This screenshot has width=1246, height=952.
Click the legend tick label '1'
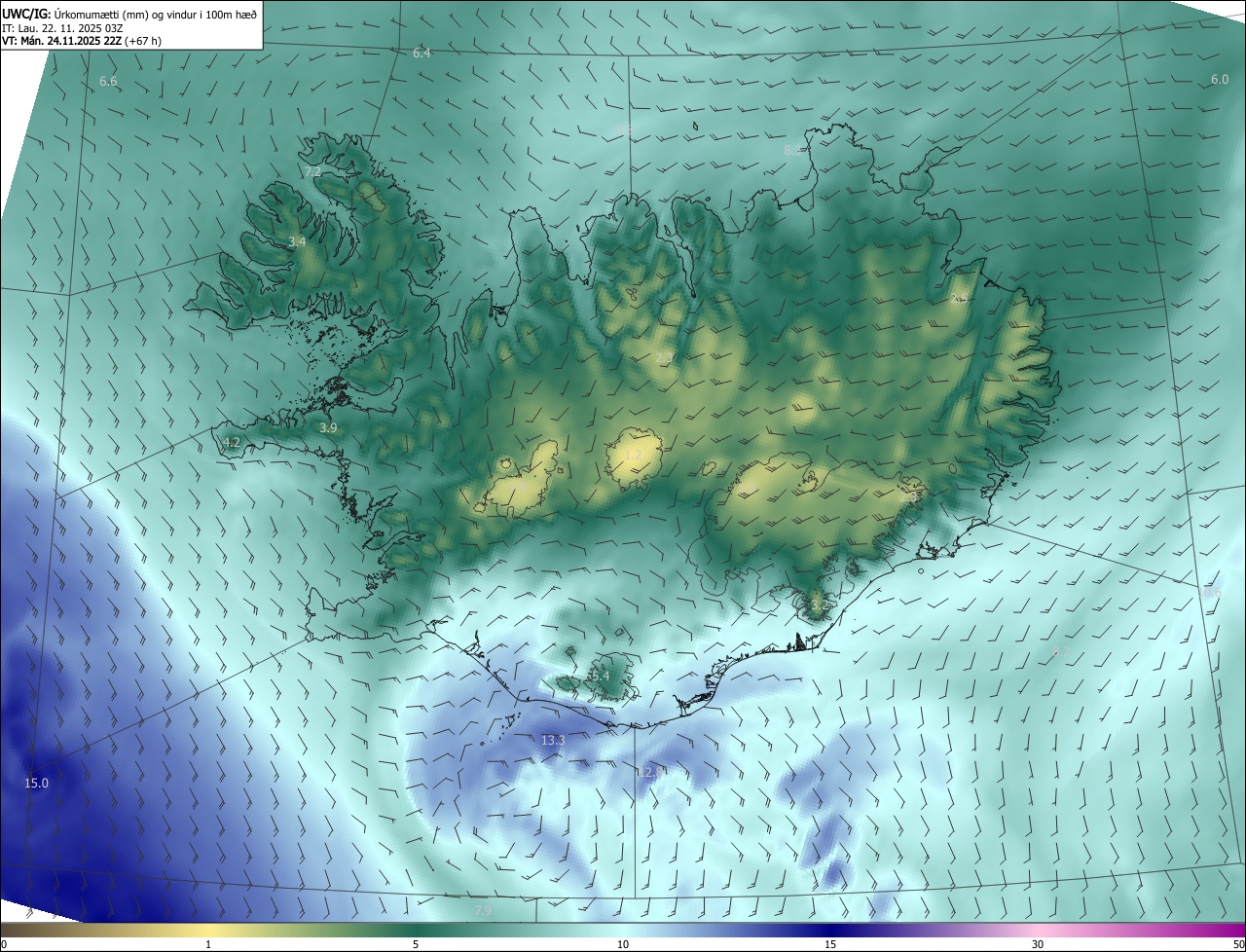(208, 944)
